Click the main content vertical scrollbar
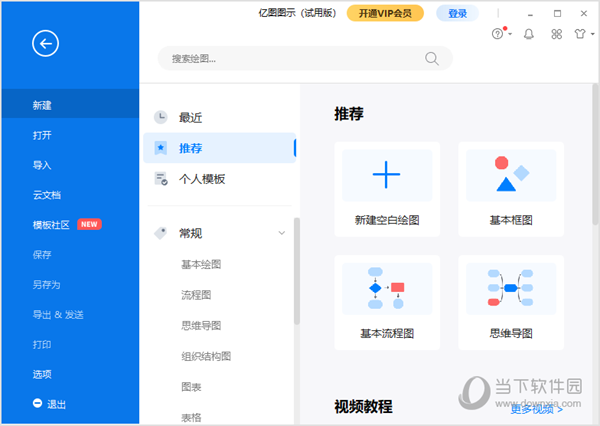The width and height of the screenshot is (600, 426). pos(595,155)
